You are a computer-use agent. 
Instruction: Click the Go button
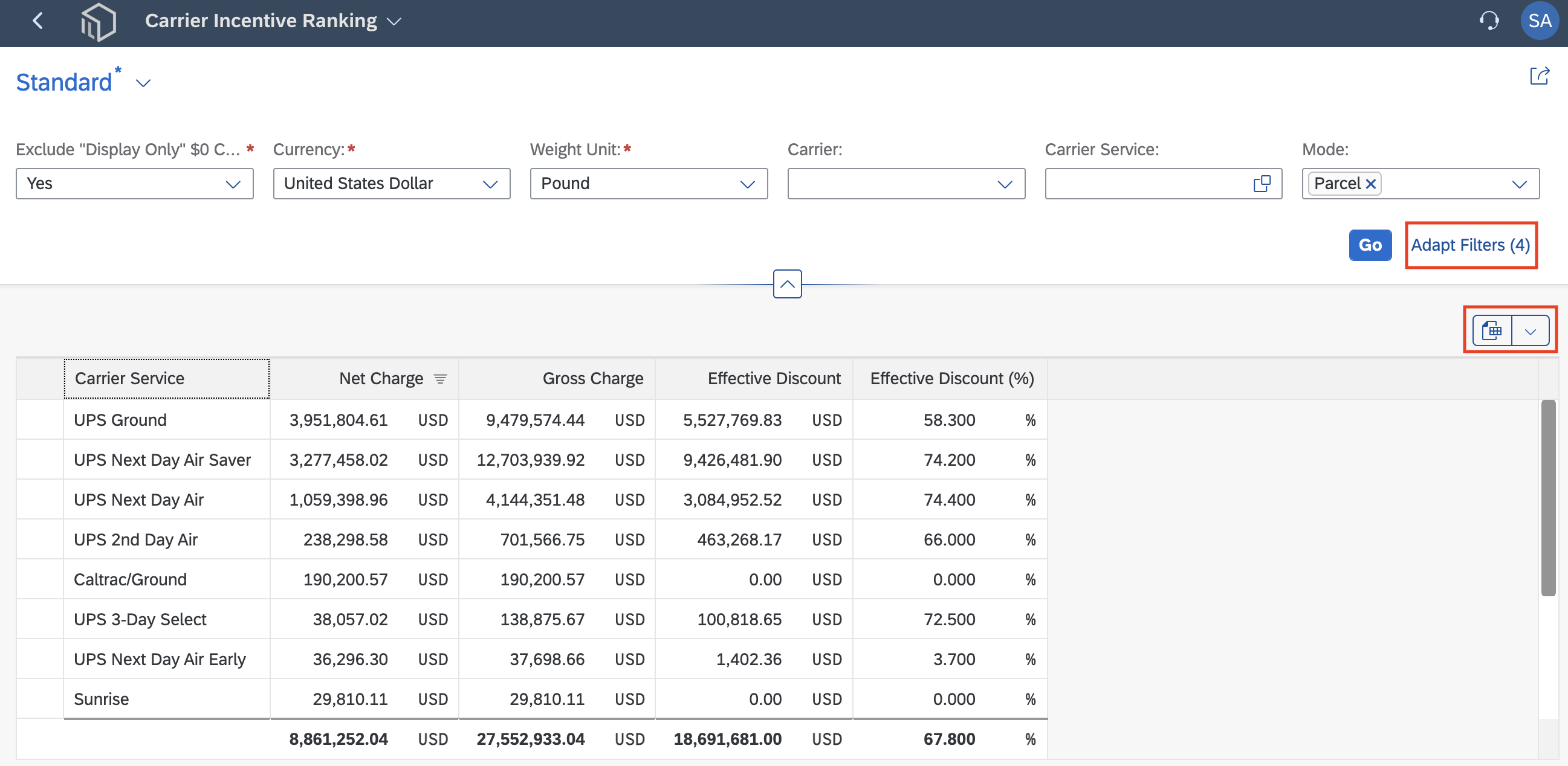point(1370,245)
